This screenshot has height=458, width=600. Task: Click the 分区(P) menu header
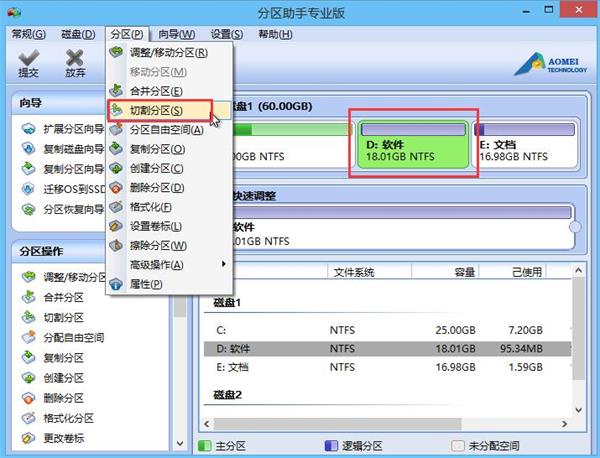click(127, 34)
